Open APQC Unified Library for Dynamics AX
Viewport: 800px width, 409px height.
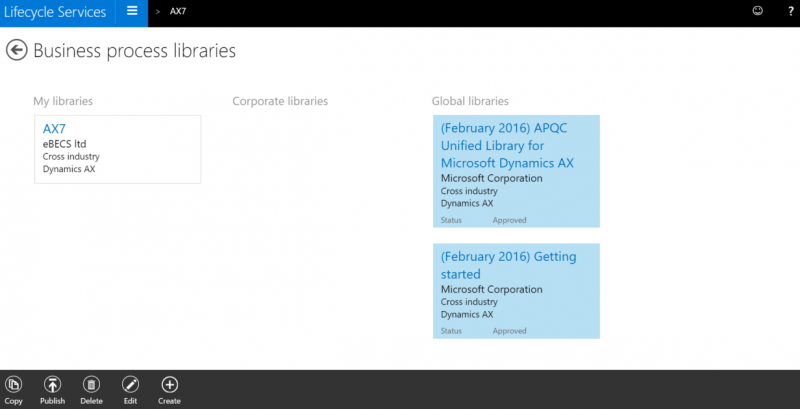coord(507,146)
